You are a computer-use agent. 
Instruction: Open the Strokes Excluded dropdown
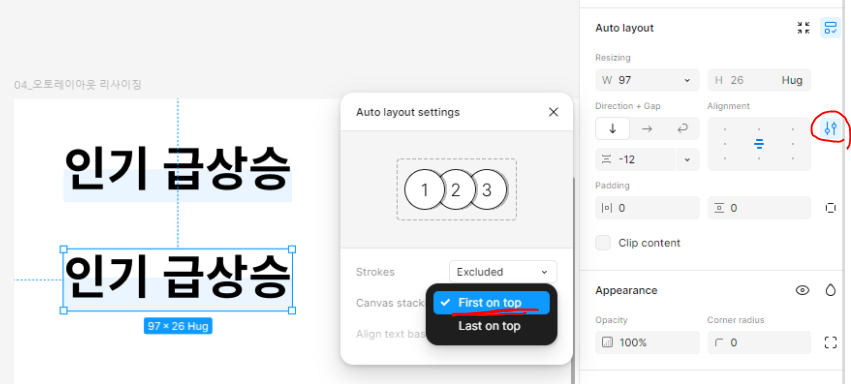click(503, 272)
